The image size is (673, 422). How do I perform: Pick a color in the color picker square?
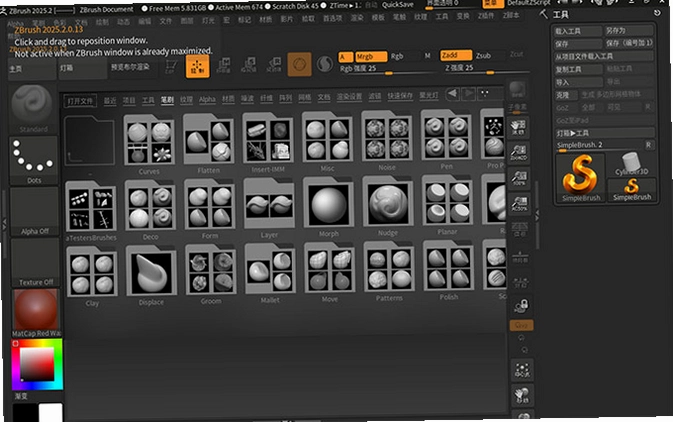click(x=37, y=364)
